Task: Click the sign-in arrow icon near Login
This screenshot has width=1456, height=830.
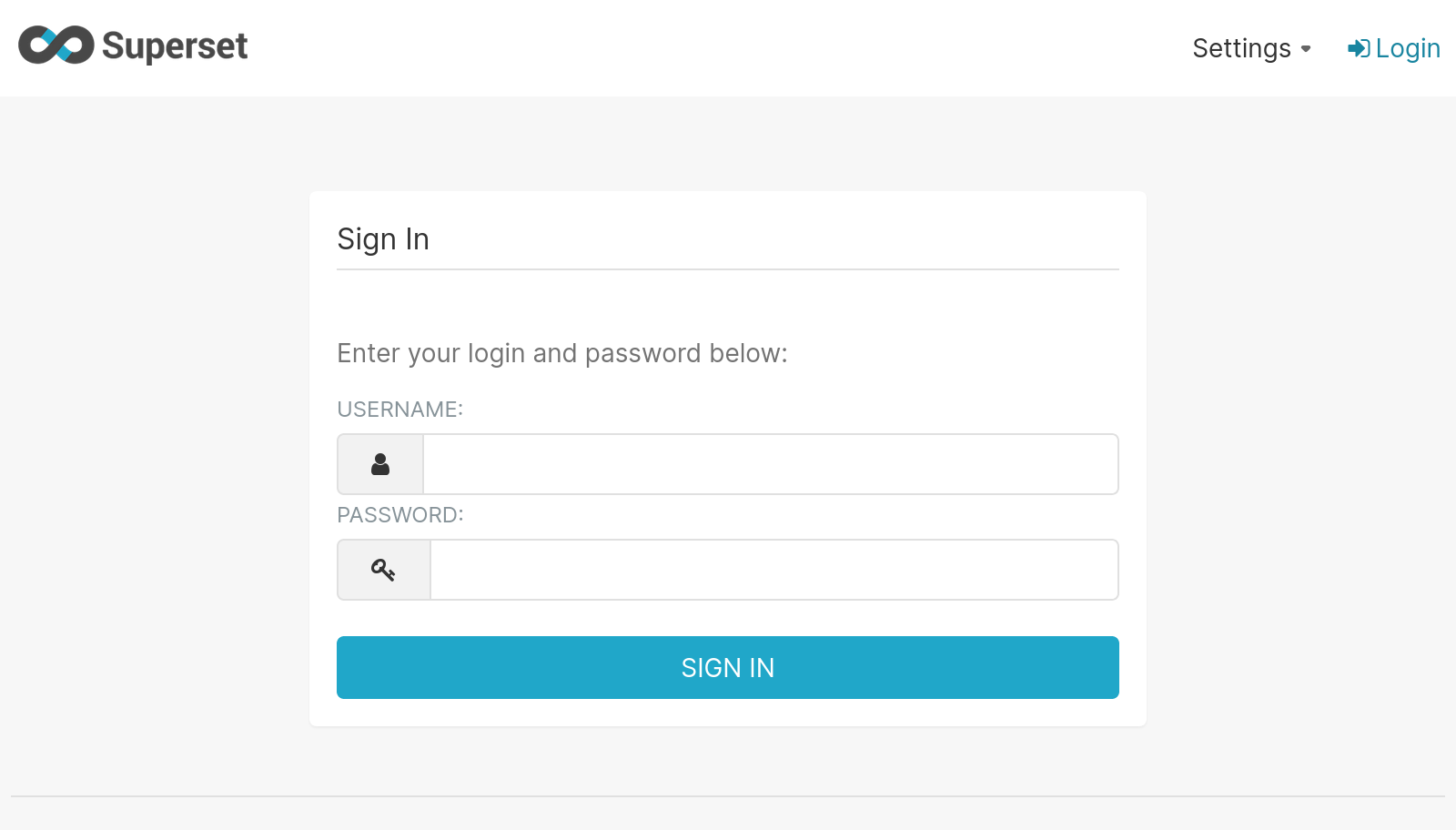Action: [1359, 48]
